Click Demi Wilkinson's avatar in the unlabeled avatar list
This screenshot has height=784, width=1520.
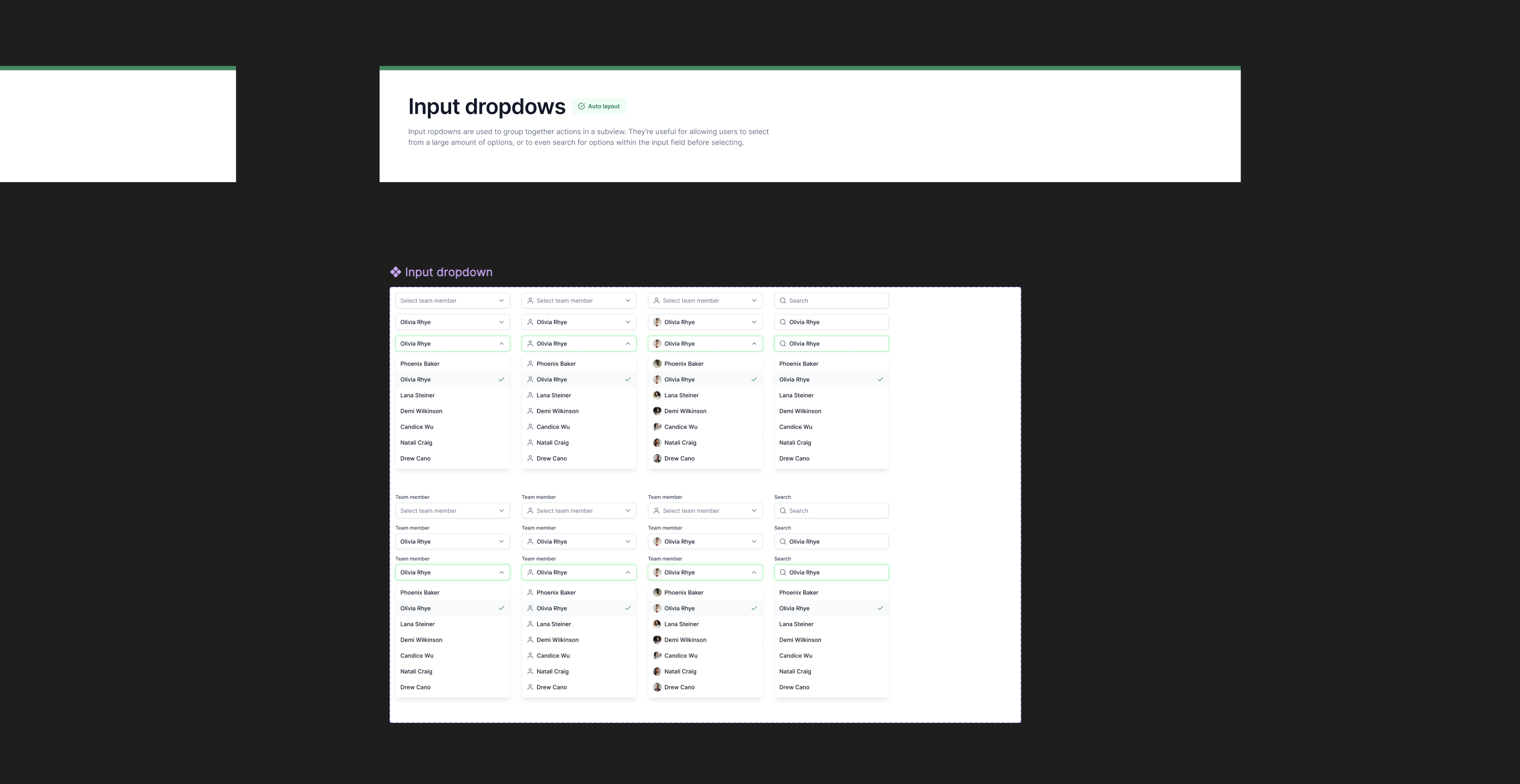657,411
